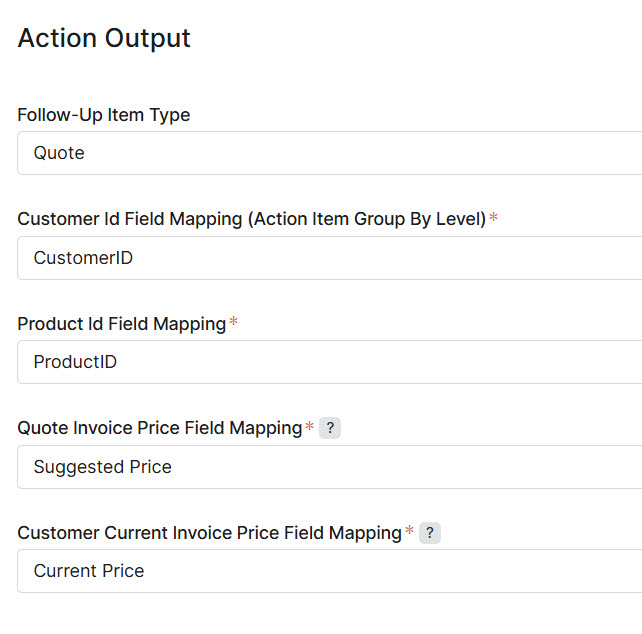Viewport: 642px width, 634px height.
Task: Select the "Current Price" value text
Action: [89, 571]
